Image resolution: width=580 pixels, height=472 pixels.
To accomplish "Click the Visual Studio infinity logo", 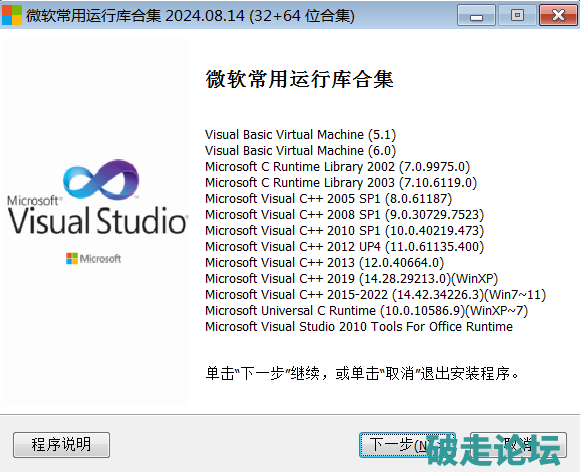I will (x=101, y=180).
